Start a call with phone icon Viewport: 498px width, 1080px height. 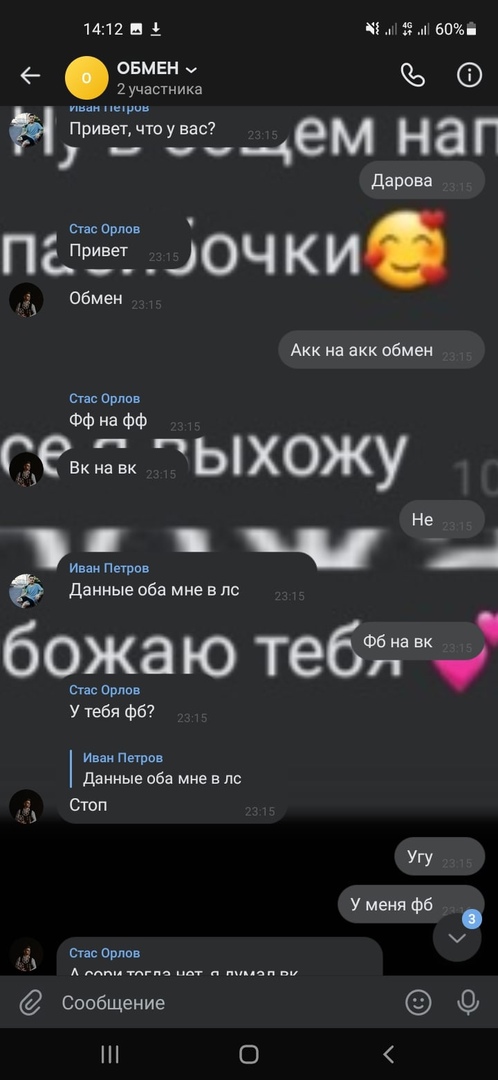[x=413, y=75]
